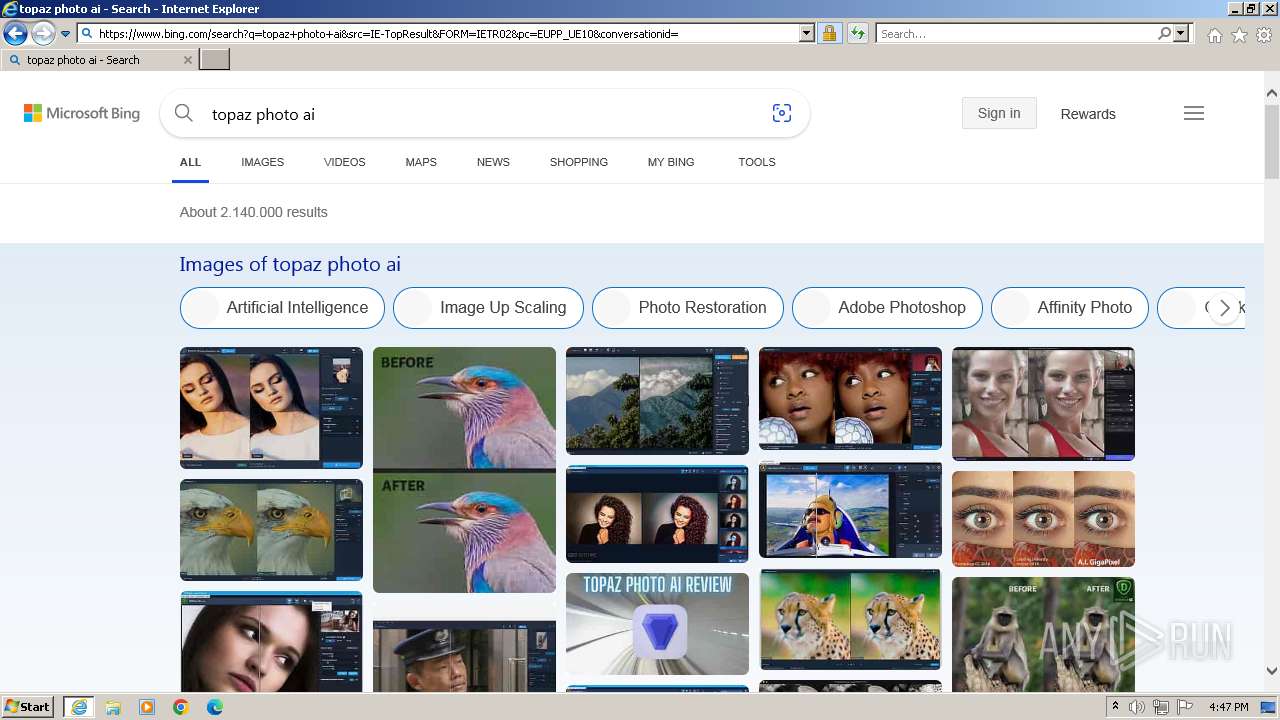Show hidden system tray icons
1280x720 pixels.
pos(1116,707)
